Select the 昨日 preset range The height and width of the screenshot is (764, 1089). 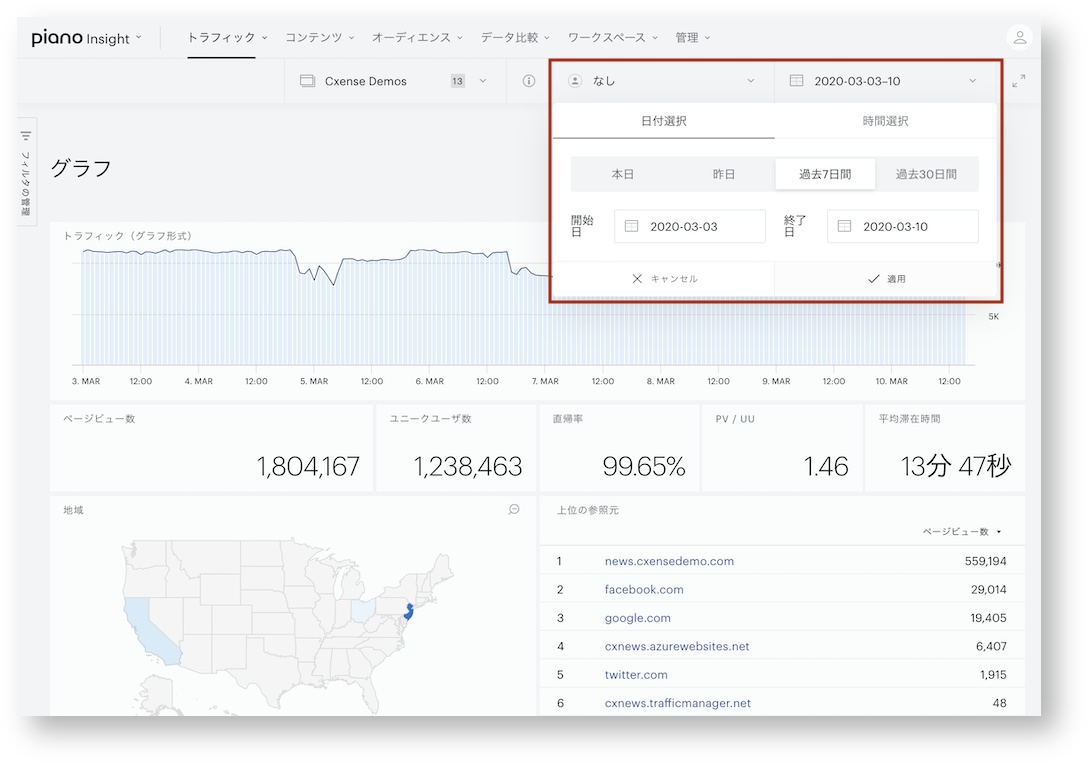click(x=724, y=174)
